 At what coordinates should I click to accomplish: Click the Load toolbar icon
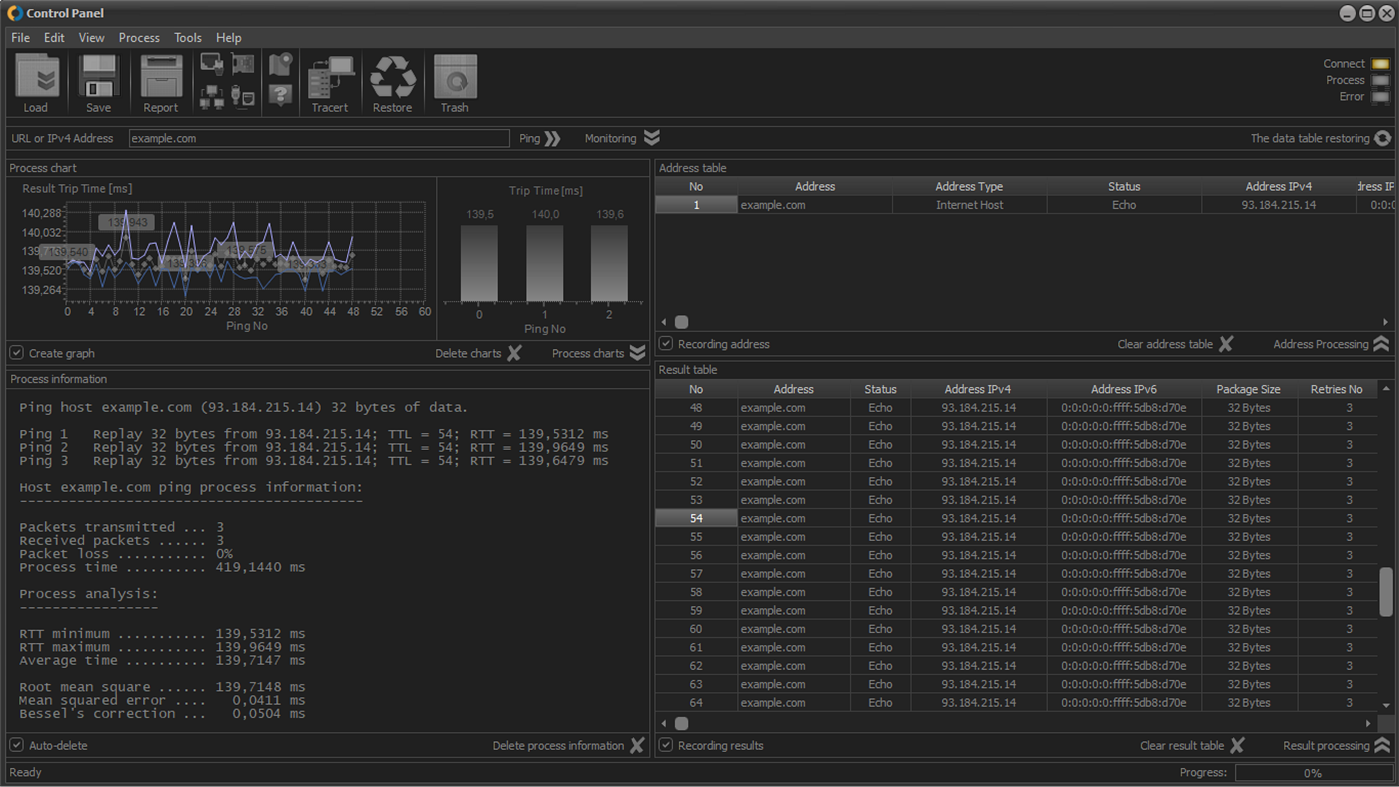(x=37, y=77)
